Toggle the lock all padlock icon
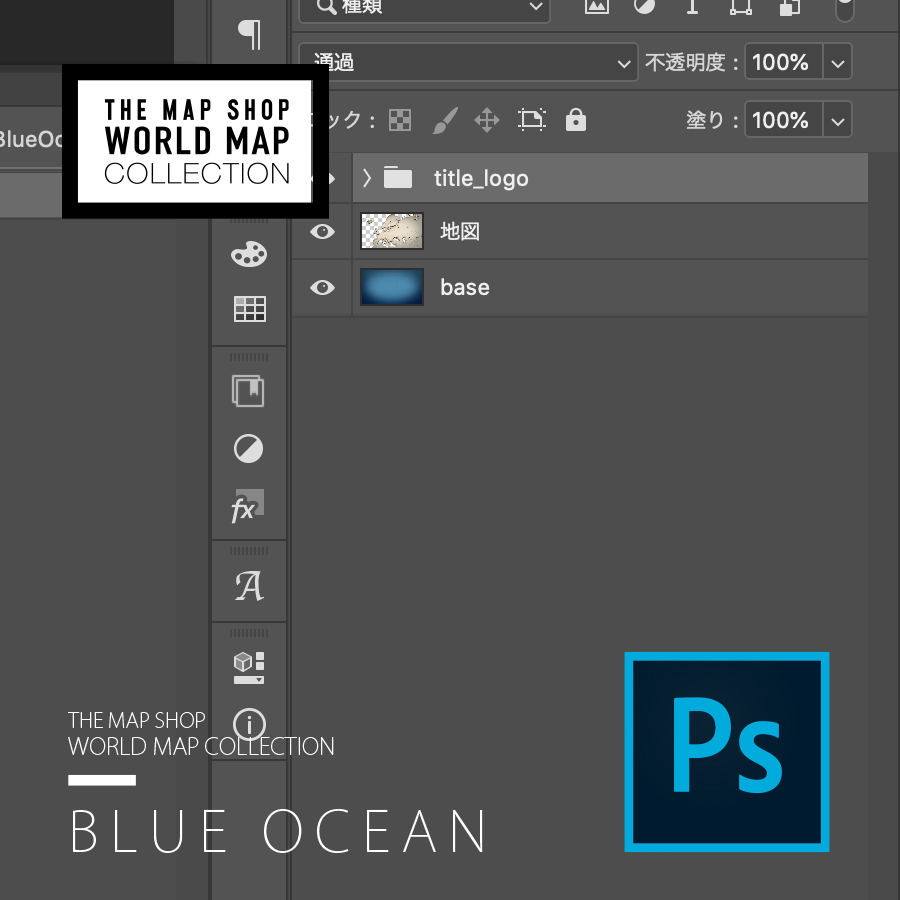 pos(576,119)
